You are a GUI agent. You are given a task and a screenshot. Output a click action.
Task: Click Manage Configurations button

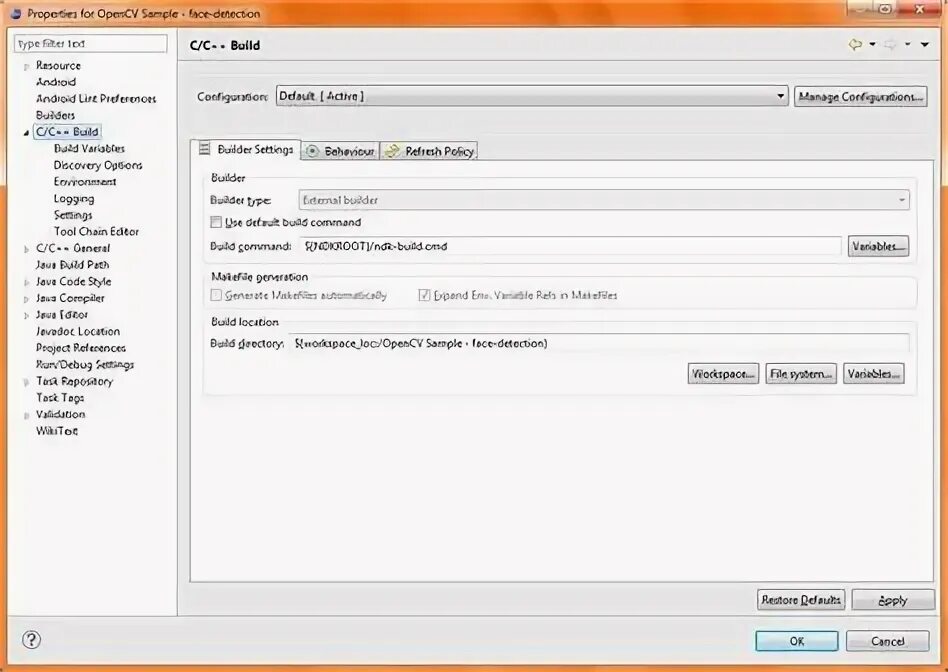point(860,97)
